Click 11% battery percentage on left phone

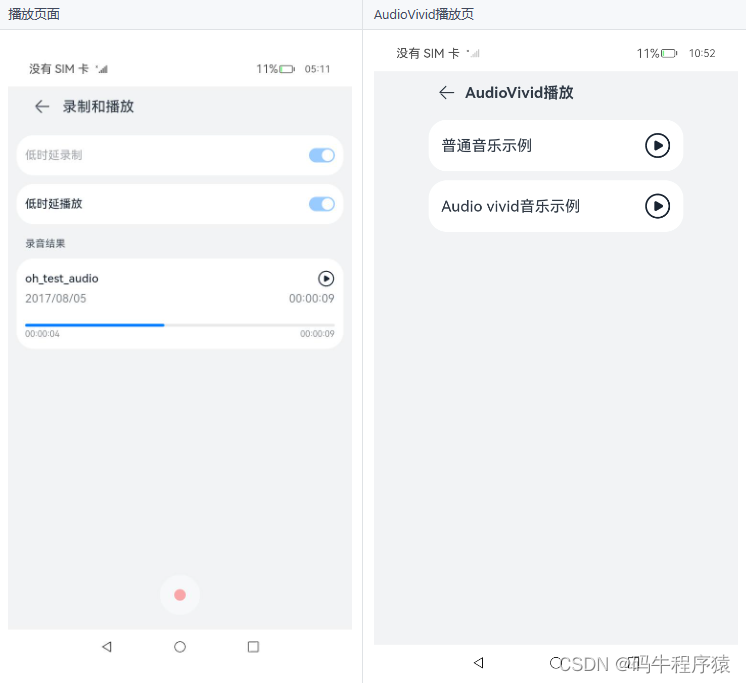click(267, 69)
